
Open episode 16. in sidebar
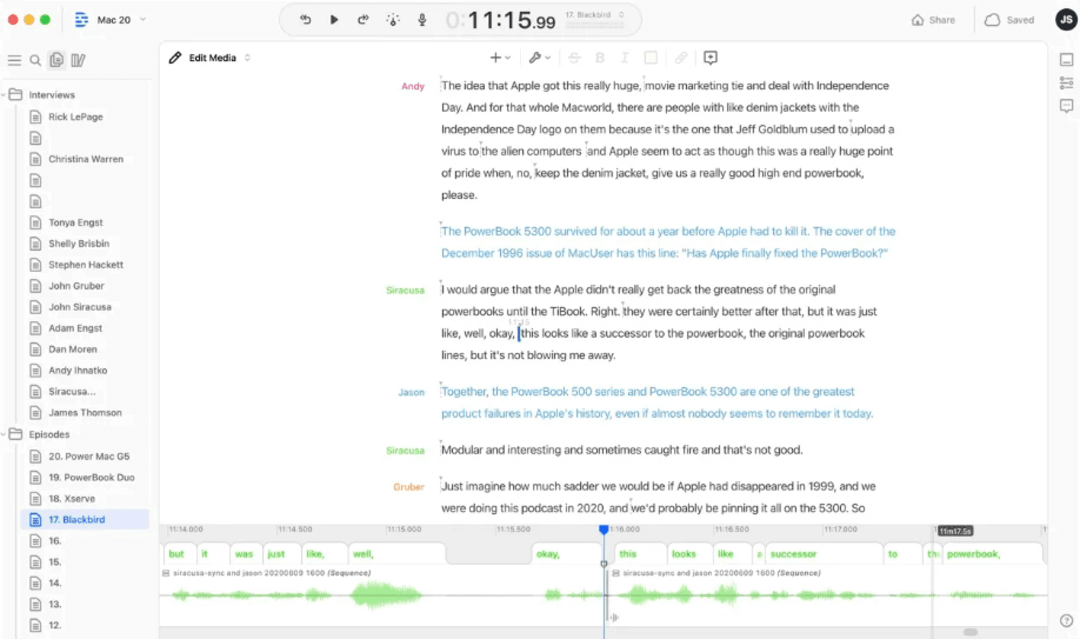pos(54,541)
